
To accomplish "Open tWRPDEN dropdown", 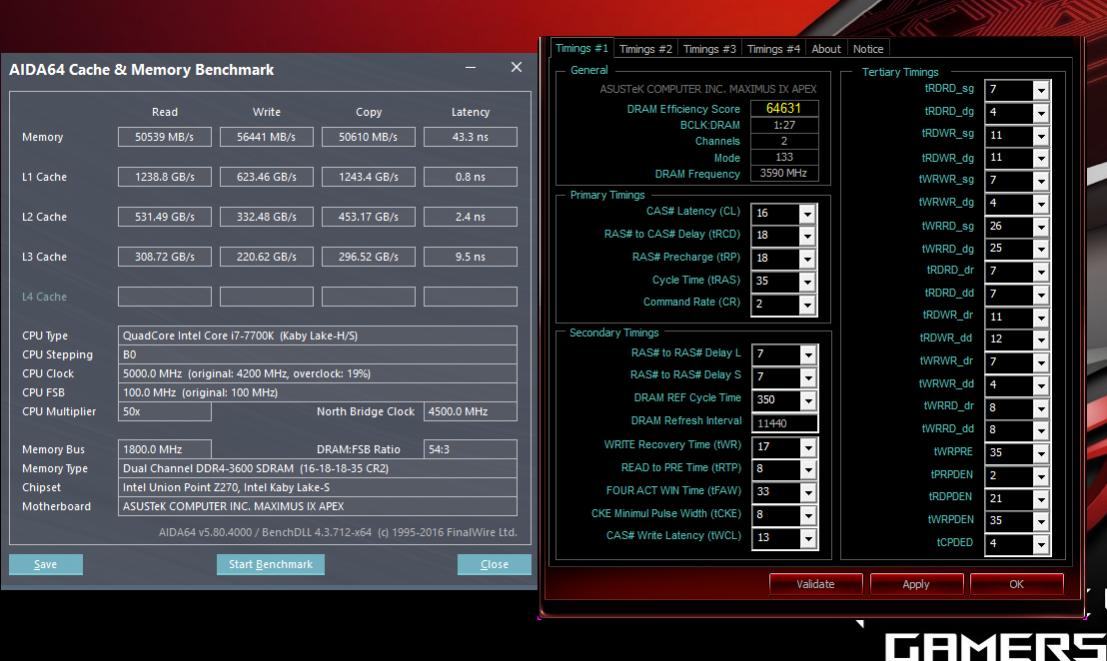I will pos(1041,521).
